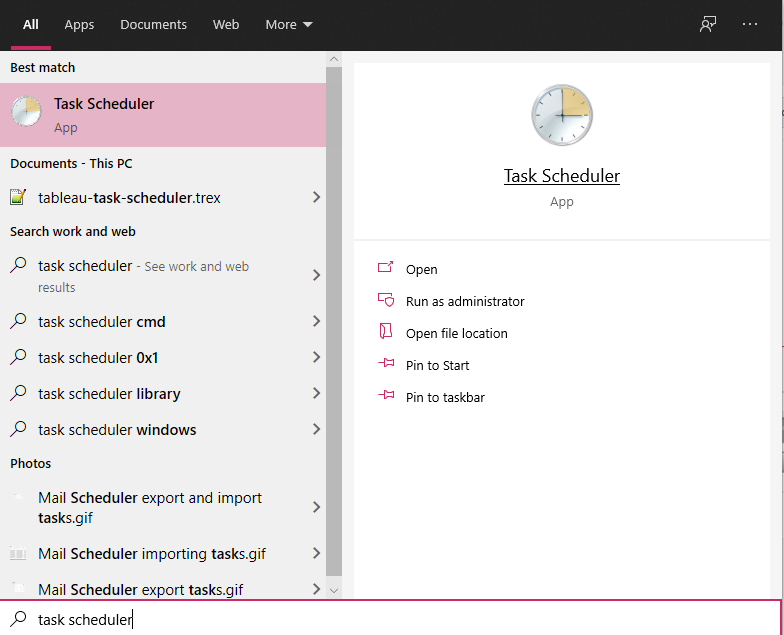Click the large Task Scheduler clock icon
This screenshot has width=784, height=635.
[x=562, y=115]
